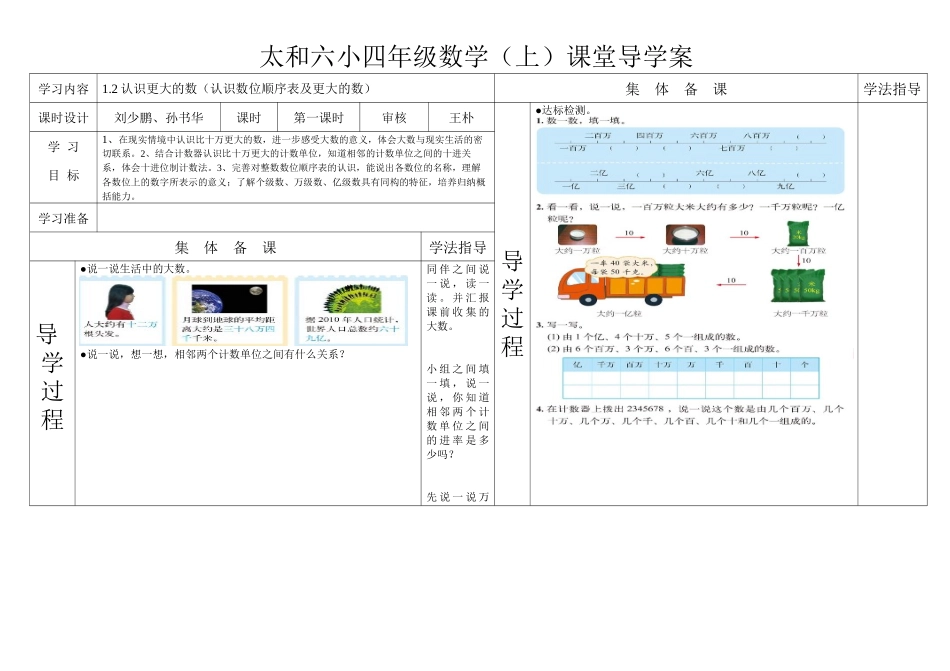Click exercise 4 about 2345678 on counter

pos(689,415)
